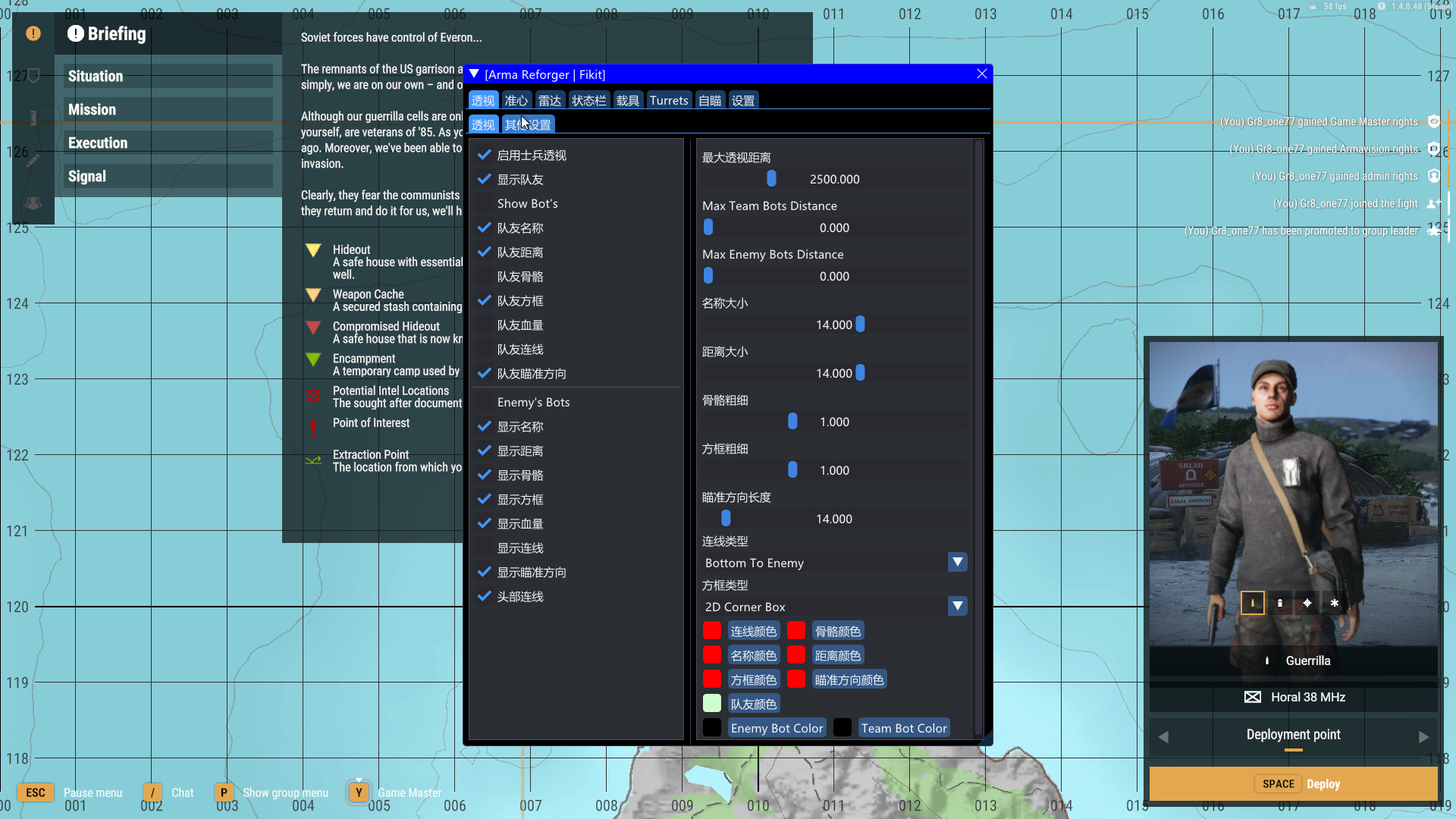Click the Potential Intel Locations marker icon
This screenshot has width=1456, height=819.
click(313, 395)
